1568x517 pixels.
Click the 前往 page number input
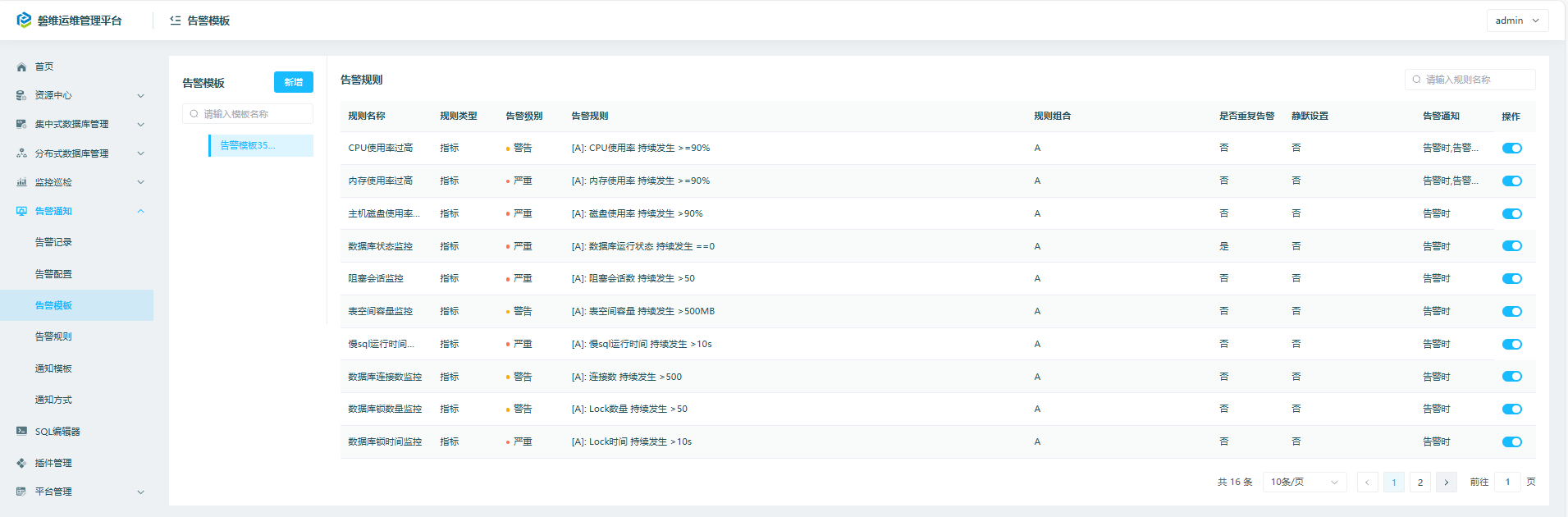point(1507,483)
